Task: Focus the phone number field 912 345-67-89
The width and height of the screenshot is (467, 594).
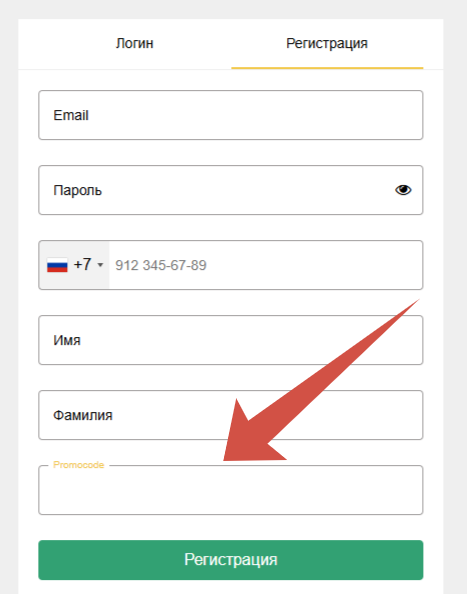Action: [x=266, y=265]
